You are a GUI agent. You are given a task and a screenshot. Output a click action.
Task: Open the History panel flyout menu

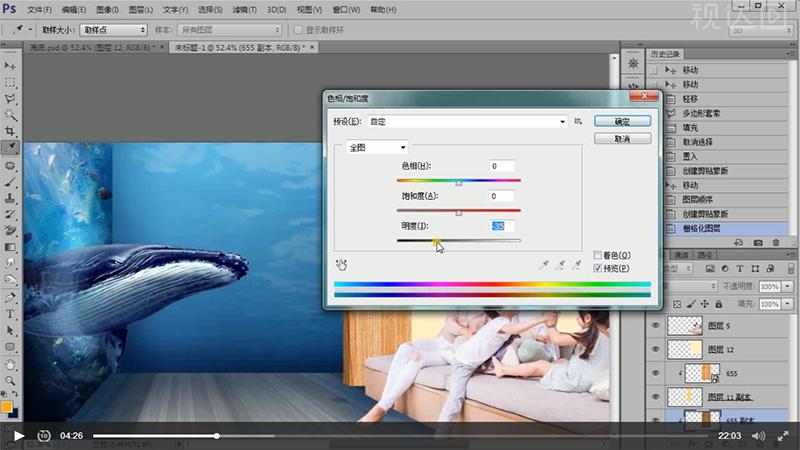point(790,54)
